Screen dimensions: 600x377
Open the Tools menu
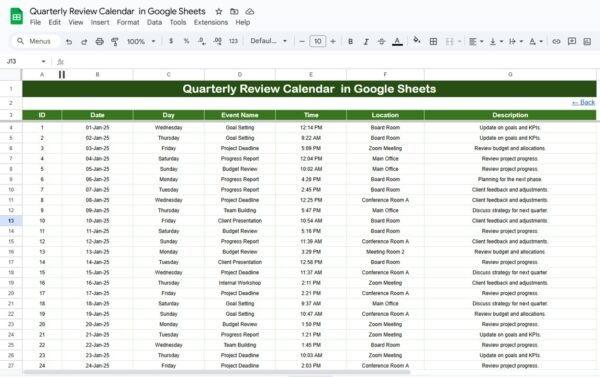[x=178, y=23]
